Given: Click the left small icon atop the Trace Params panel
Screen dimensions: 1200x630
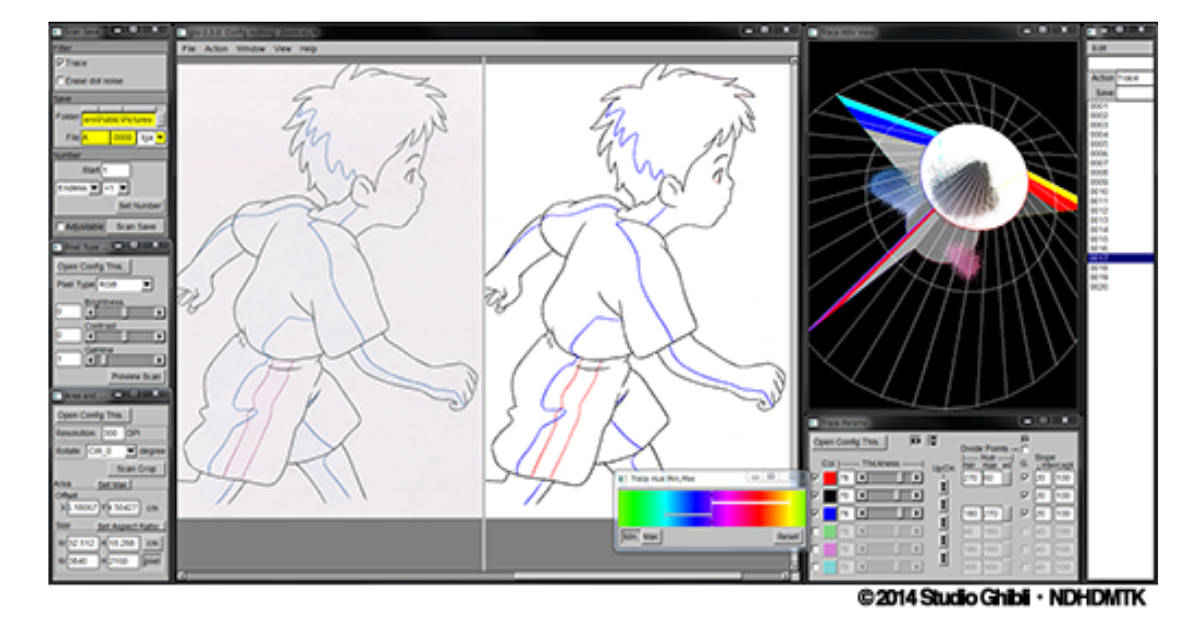Looking at the screenshot, I should (915, 440).
